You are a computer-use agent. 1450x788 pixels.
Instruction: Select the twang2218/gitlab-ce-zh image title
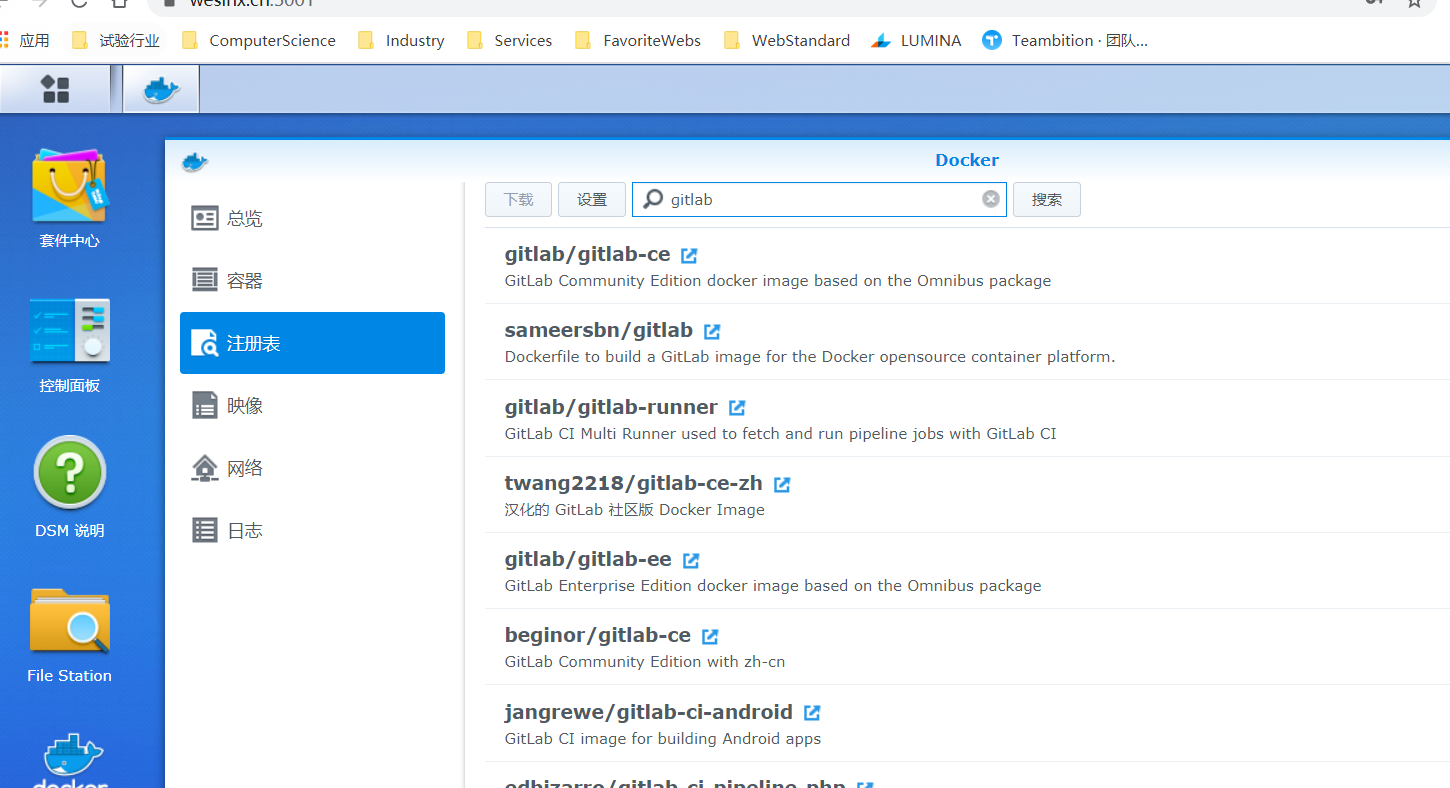click(x=634, y=484)
